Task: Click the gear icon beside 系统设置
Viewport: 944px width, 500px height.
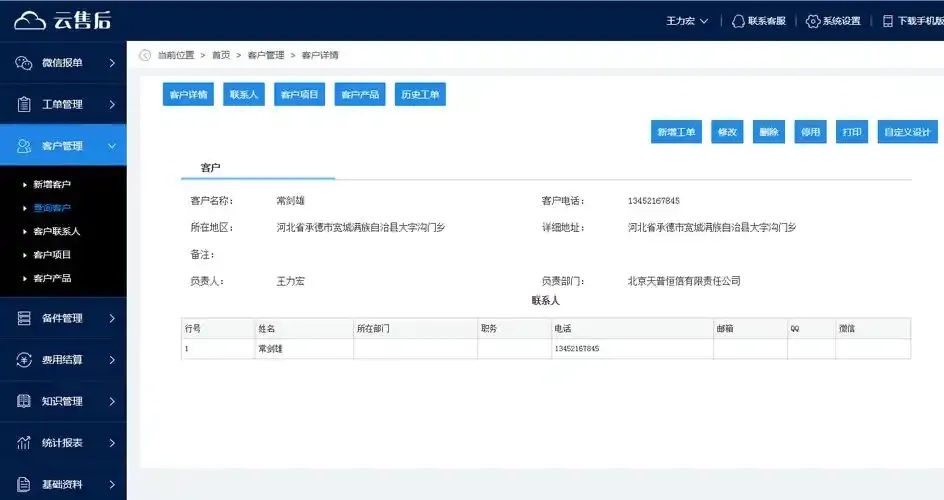Action: pyautogui.click(x=813, y=21)
